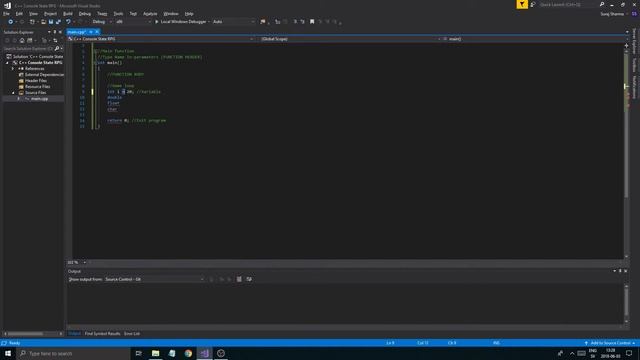This screenshot has height=360, width=640.
Task: Open Chrome from the taskbar
Action: pos(188,353)
